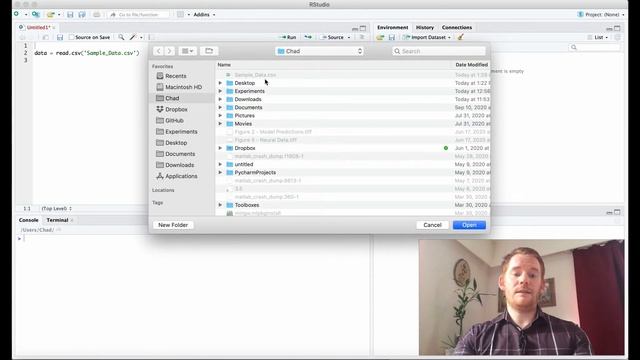Click the forward arrow in file dialog
The height and width of the screenshot is (360, 640).
(x=169, y=51)
